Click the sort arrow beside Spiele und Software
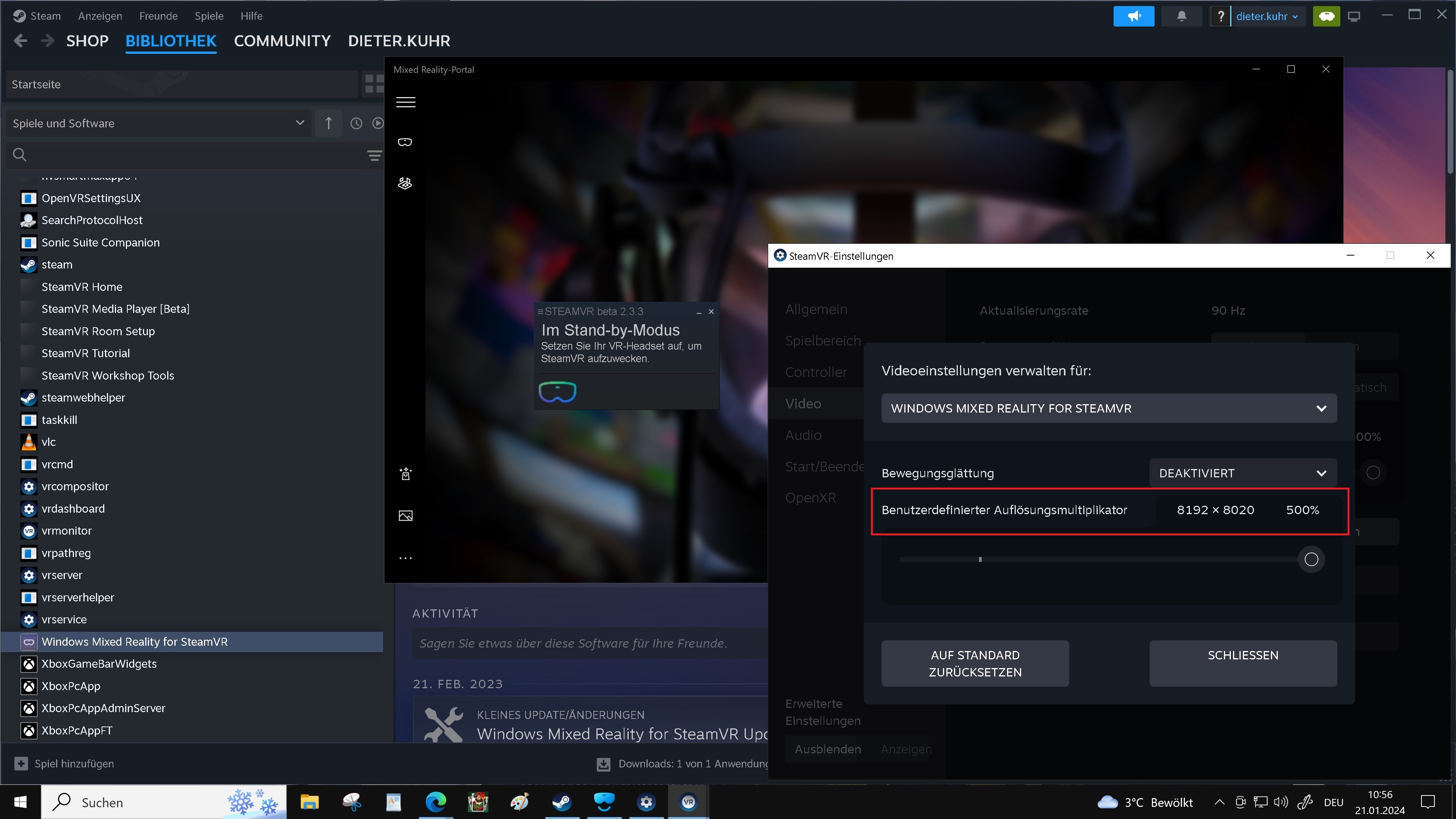 click(x=328, y=123)
